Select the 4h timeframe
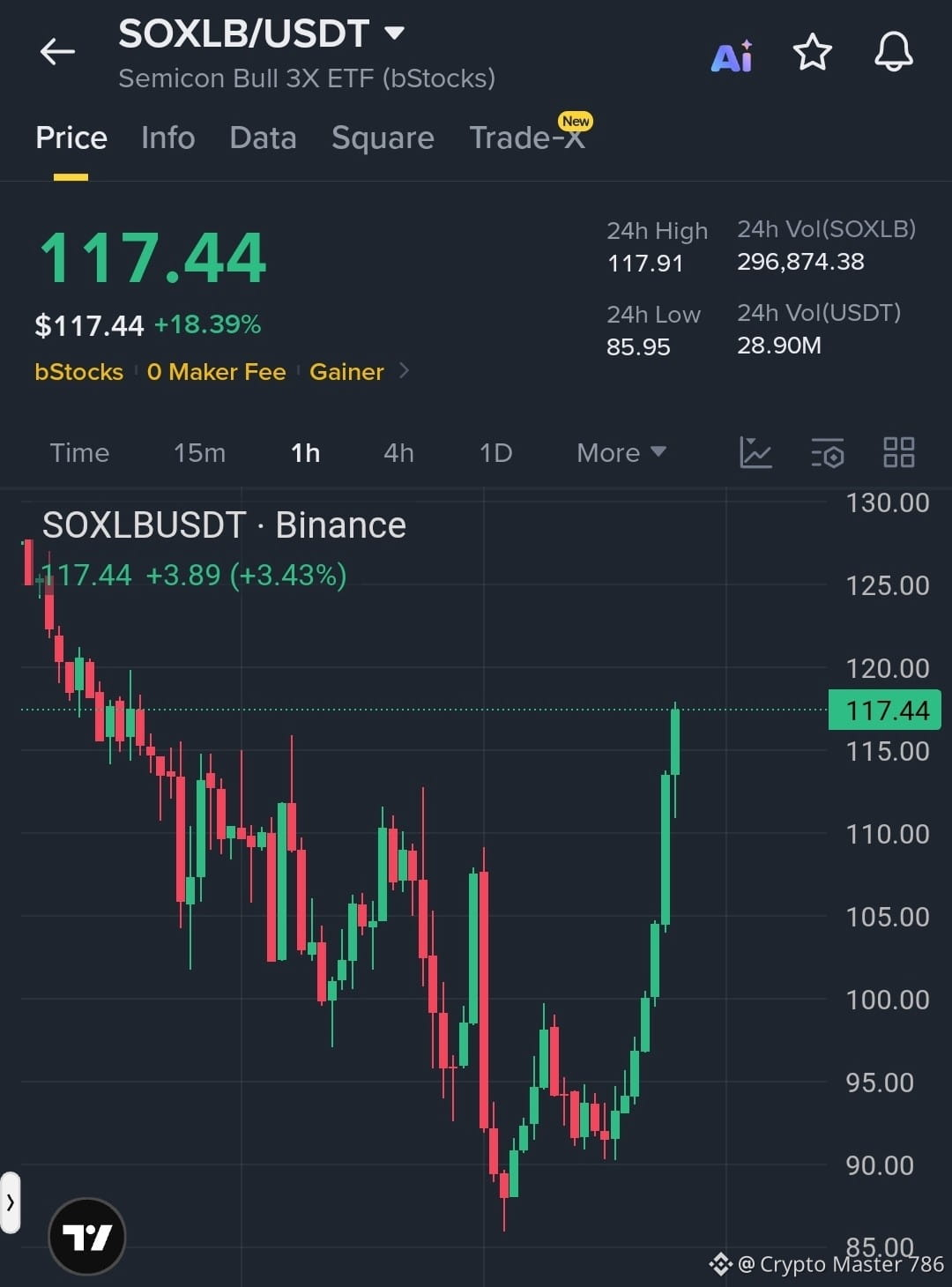This screenshot has height=1287, width=952. (398, 452)
